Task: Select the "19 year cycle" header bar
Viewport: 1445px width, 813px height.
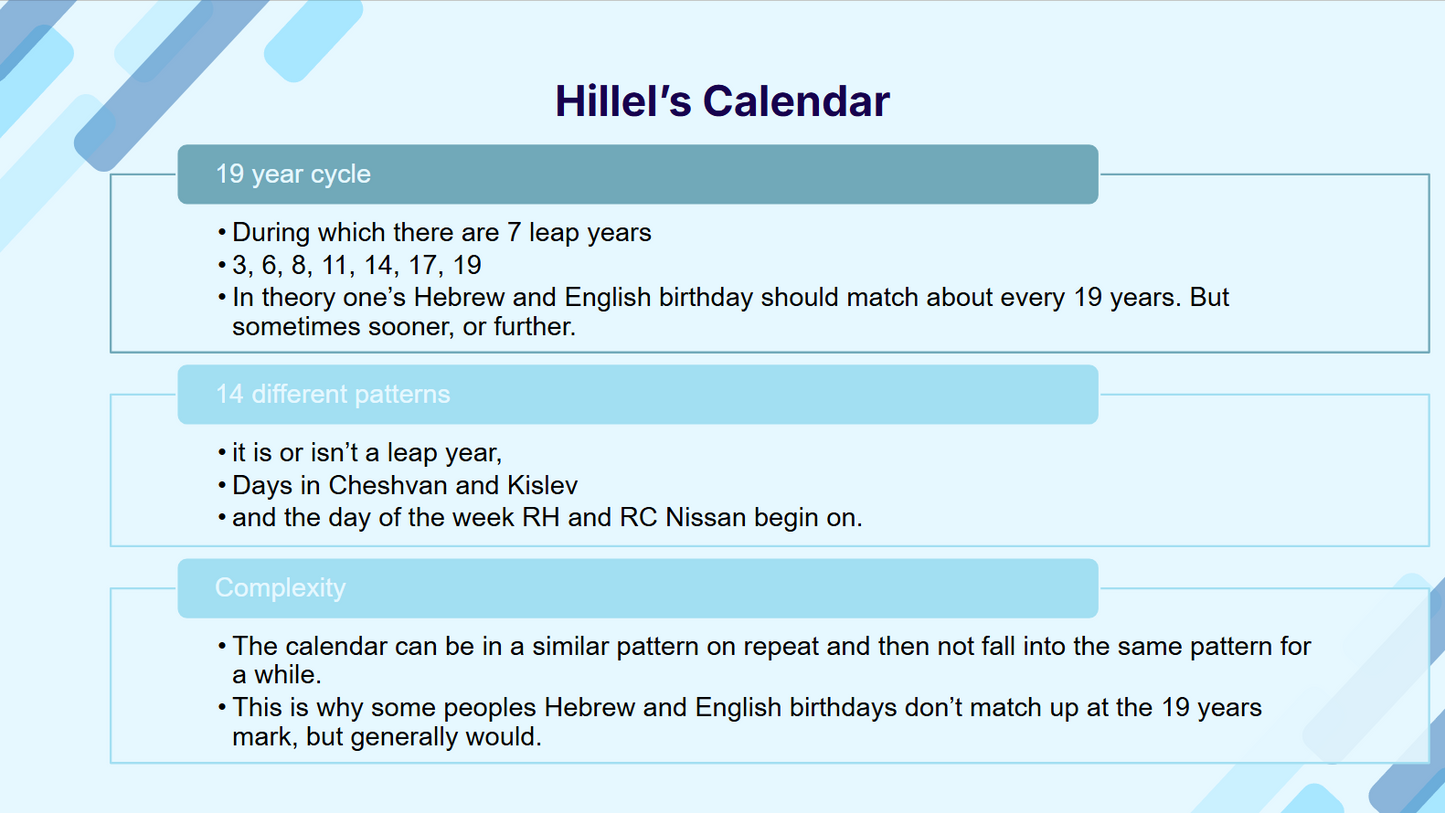Action: [637, 174]
